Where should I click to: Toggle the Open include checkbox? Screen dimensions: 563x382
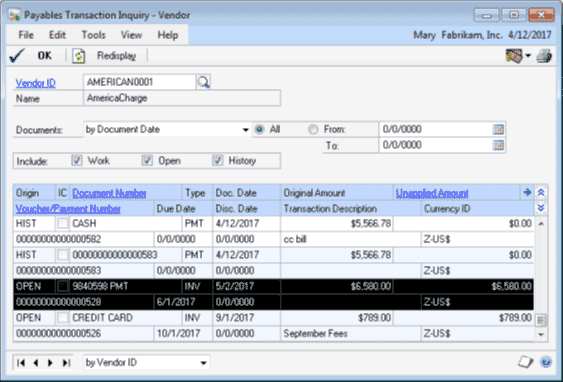[147, 160]
